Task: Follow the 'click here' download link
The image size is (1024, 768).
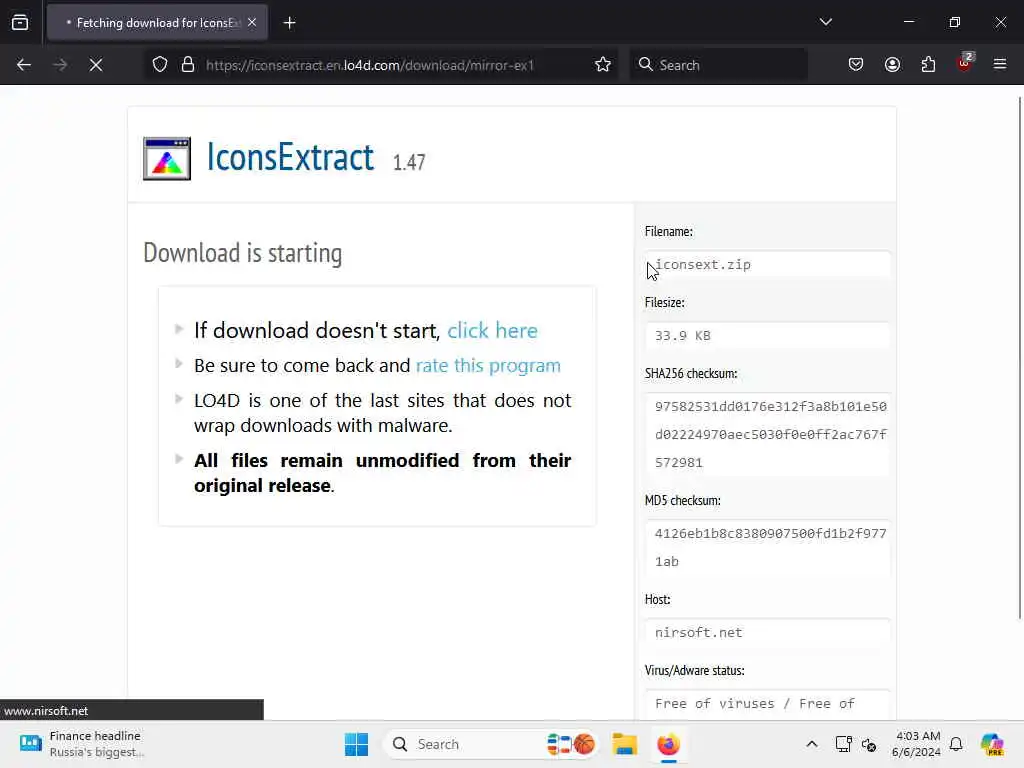Action: pos(492,330)
